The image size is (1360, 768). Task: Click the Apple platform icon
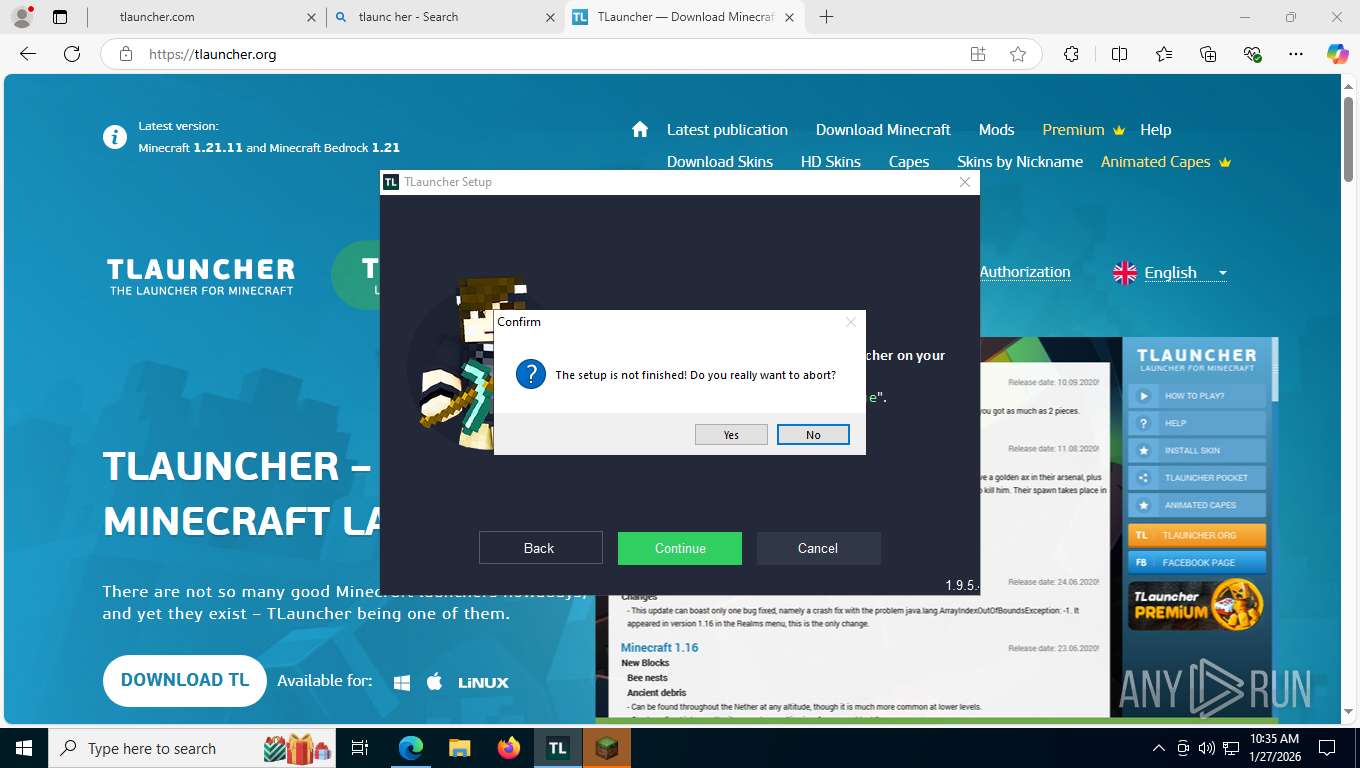[x=434, y=681]
